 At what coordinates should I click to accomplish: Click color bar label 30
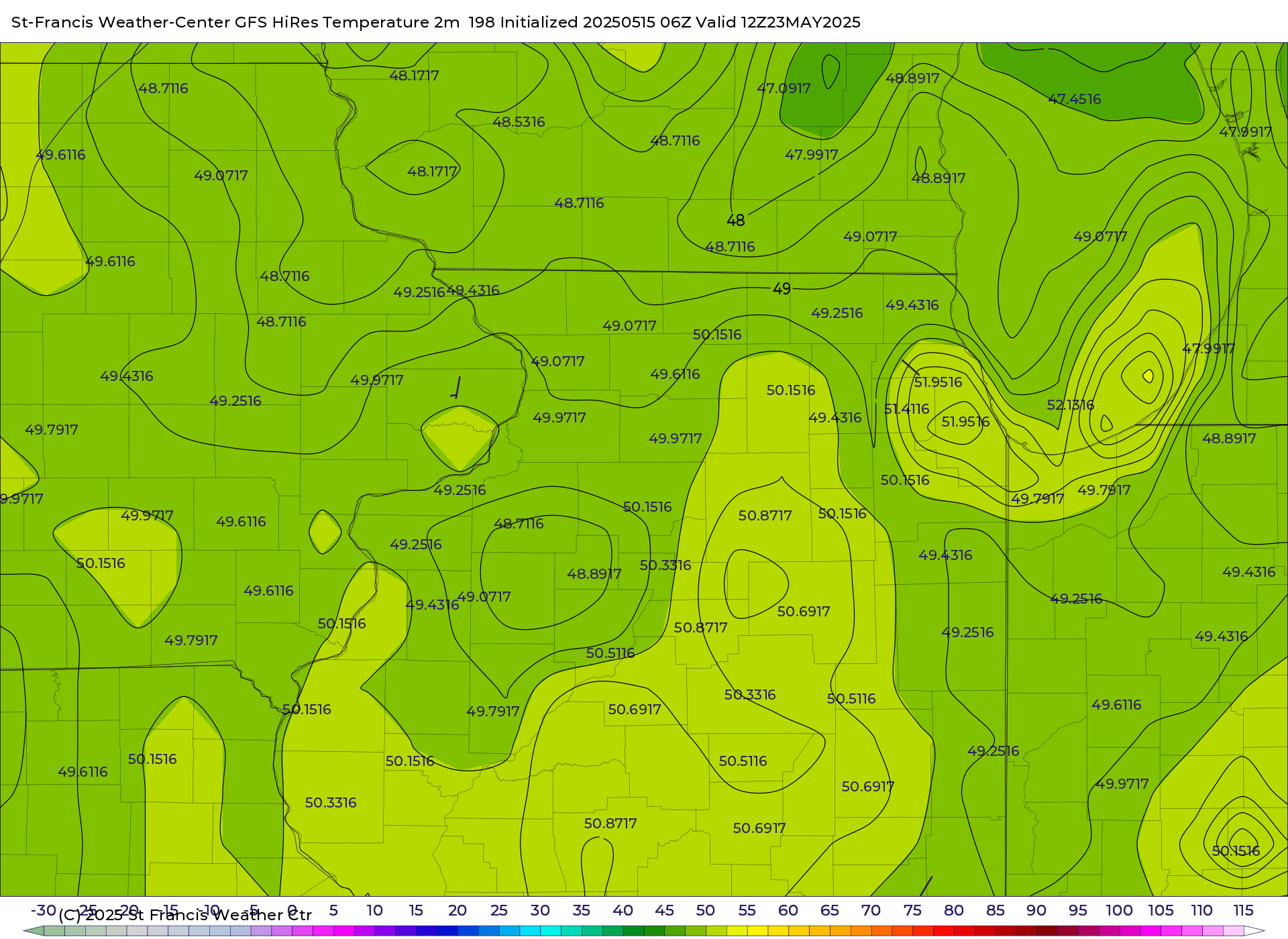pos(540,911)
